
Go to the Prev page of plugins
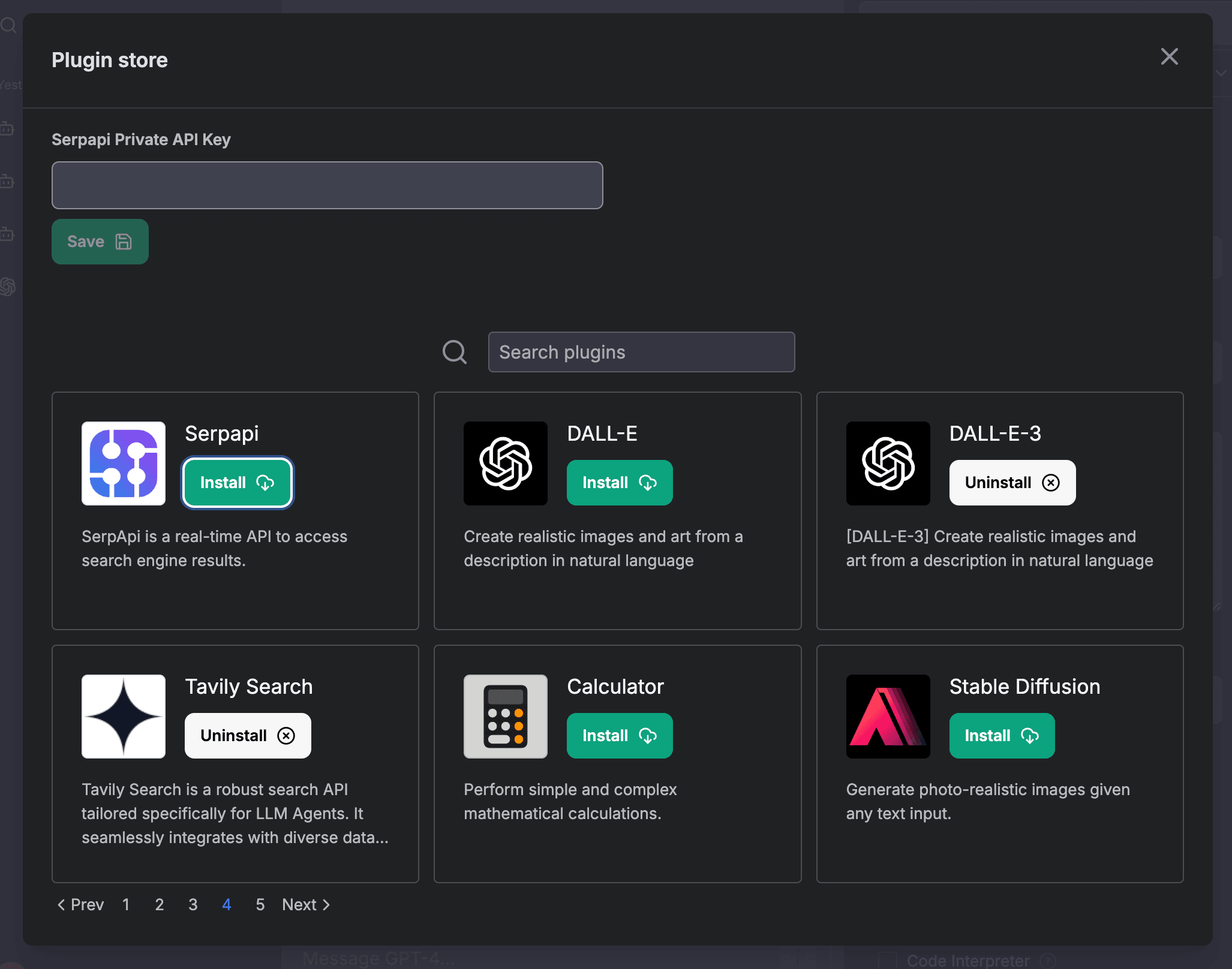pos(80,904)
